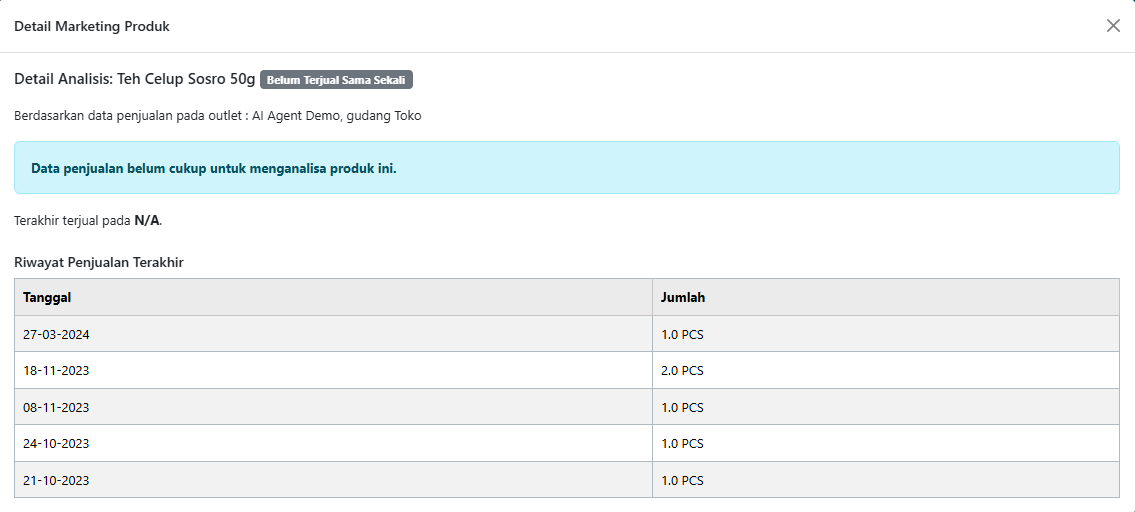The image size is (1135, 512).
Task: Select the 08-11-2023 date cell
Action: click(56, 407)
